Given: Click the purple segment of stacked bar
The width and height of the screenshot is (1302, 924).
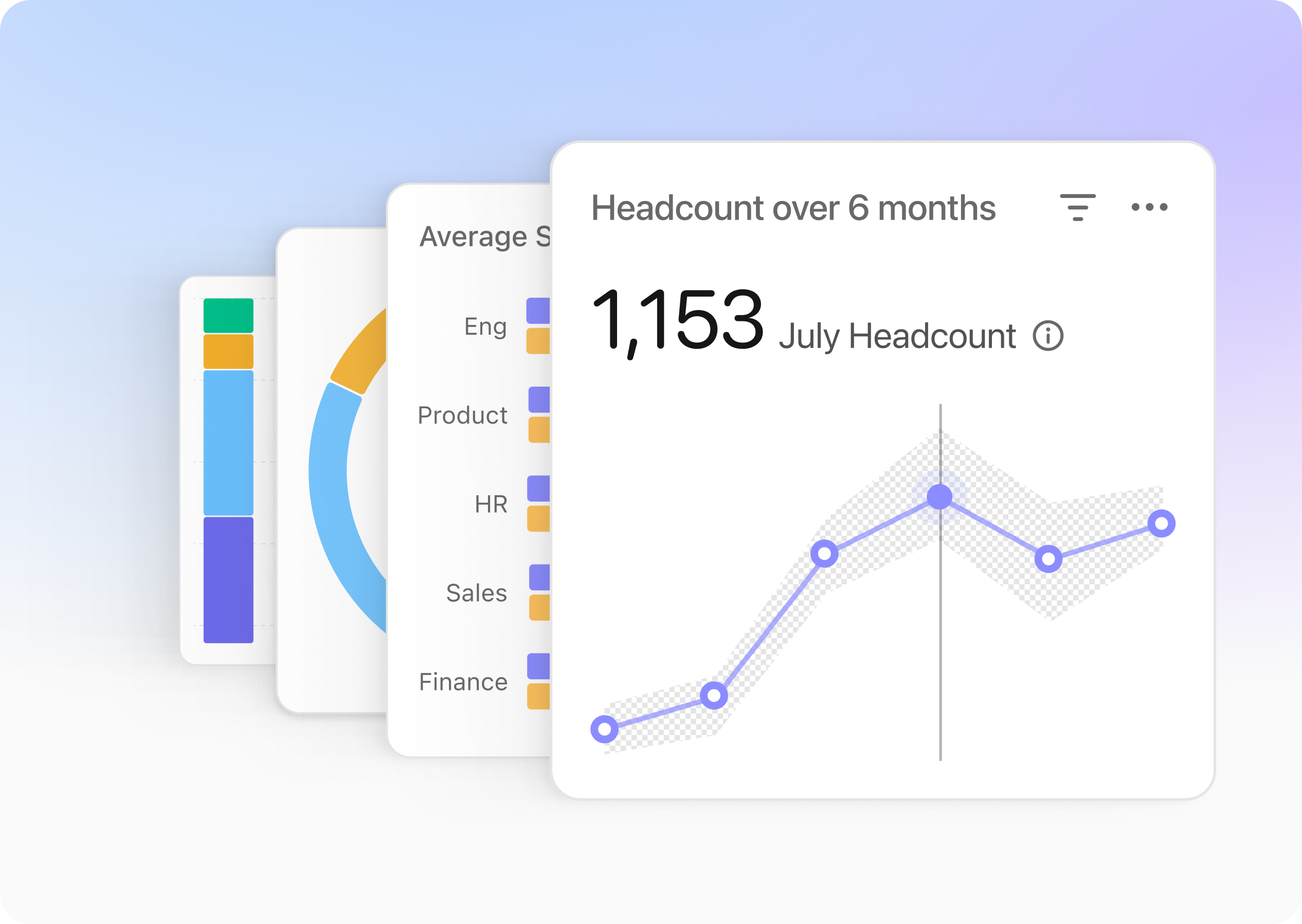Looking at the screenshot, I should click(228, 580).
